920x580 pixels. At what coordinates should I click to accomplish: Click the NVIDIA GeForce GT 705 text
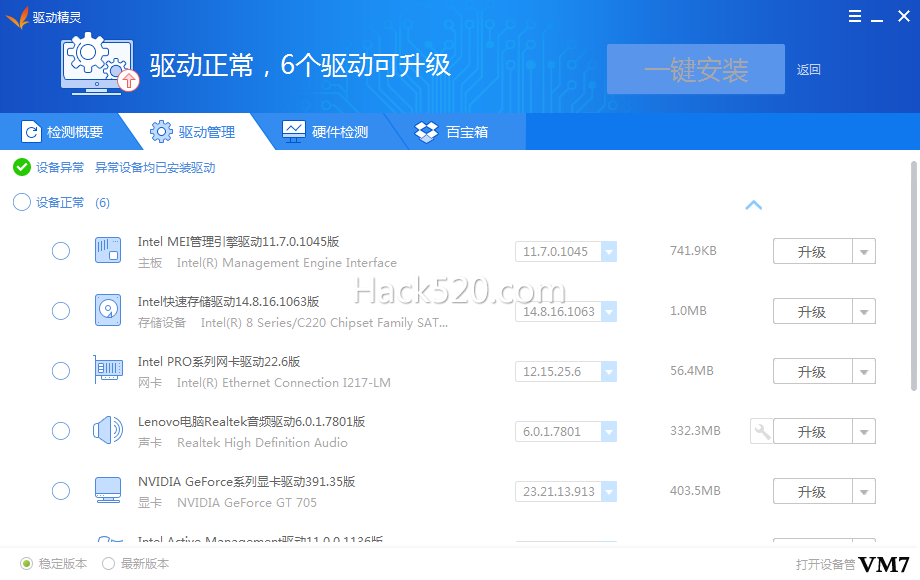(247, 503)
